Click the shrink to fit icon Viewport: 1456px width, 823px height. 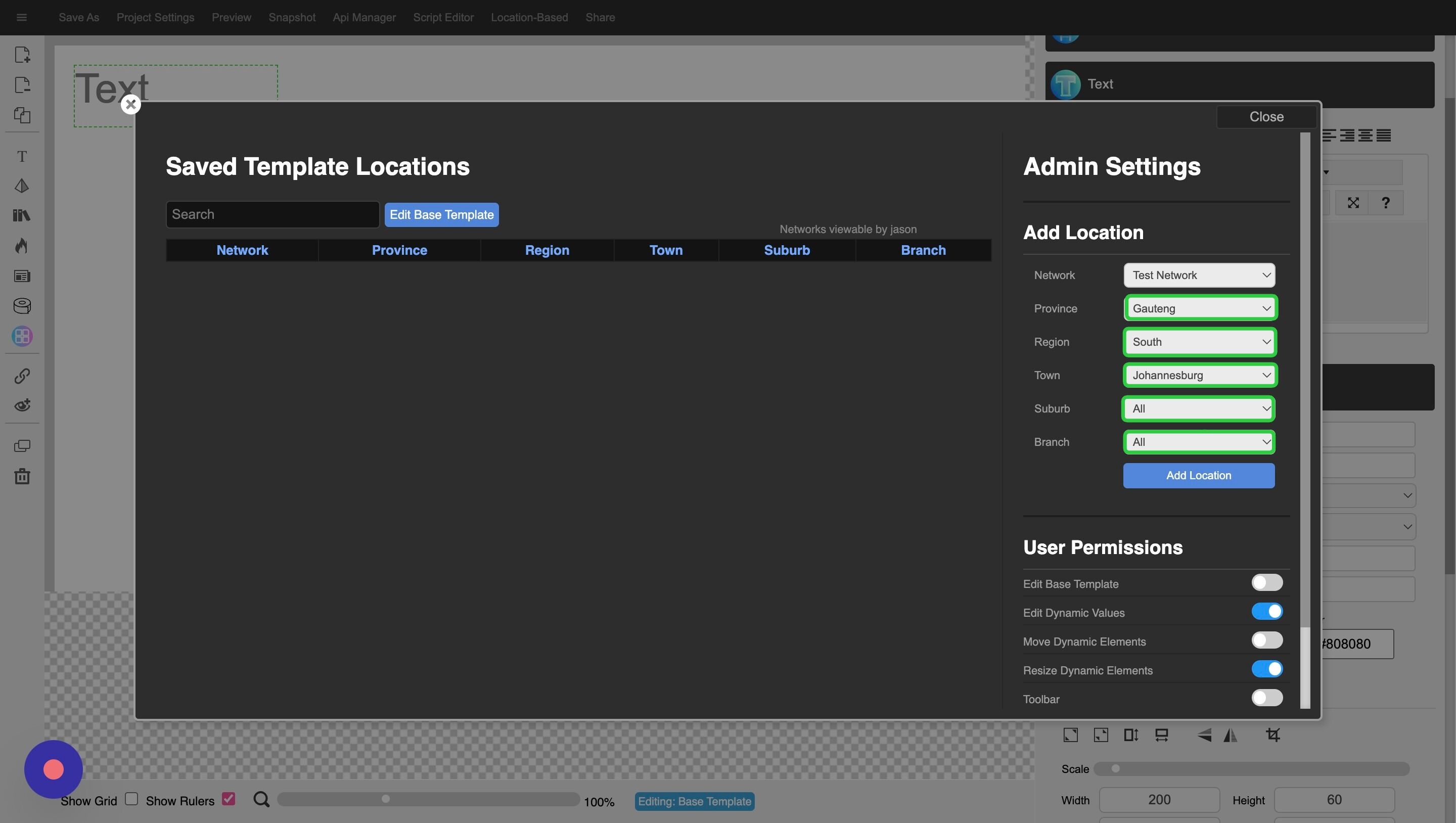coord(1101,735)
